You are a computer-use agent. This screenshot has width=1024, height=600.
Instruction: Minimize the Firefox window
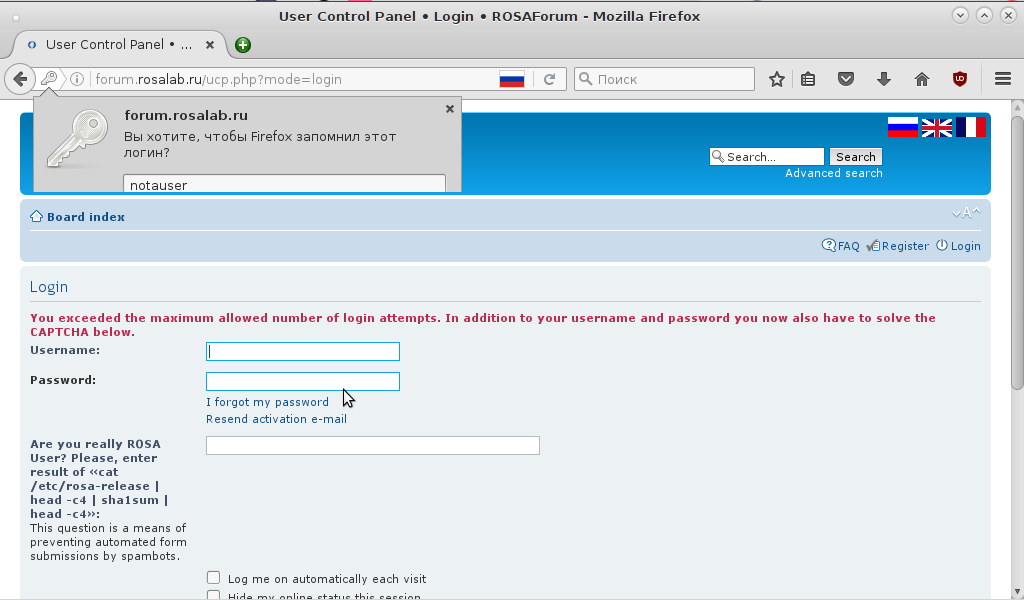tap(960, 15)
